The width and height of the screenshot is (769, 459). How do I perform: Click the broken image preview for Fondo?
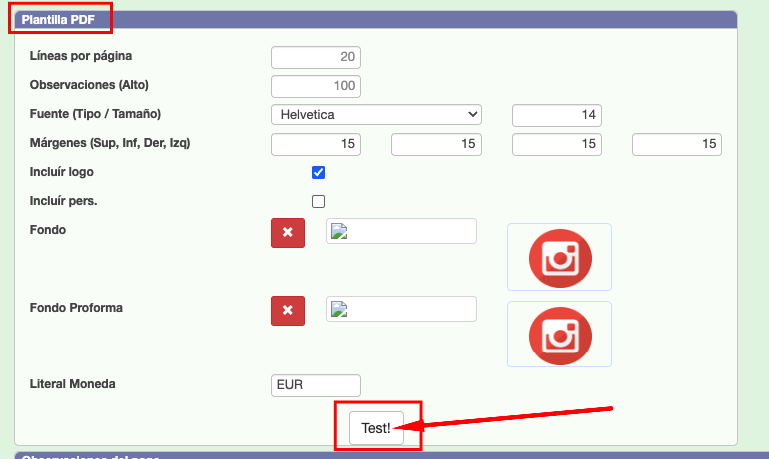401,232
